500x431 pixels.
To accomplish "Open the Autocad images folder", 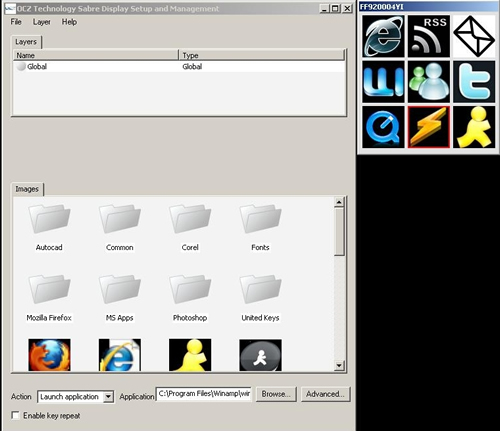I will click(49, 219).
